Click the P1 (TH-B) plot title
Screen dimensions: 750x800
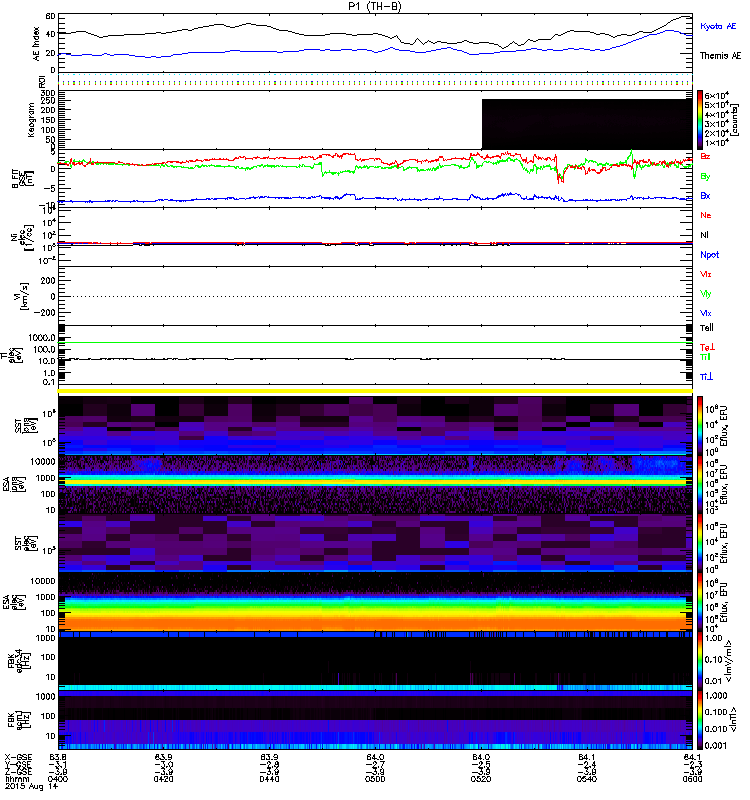375,6
